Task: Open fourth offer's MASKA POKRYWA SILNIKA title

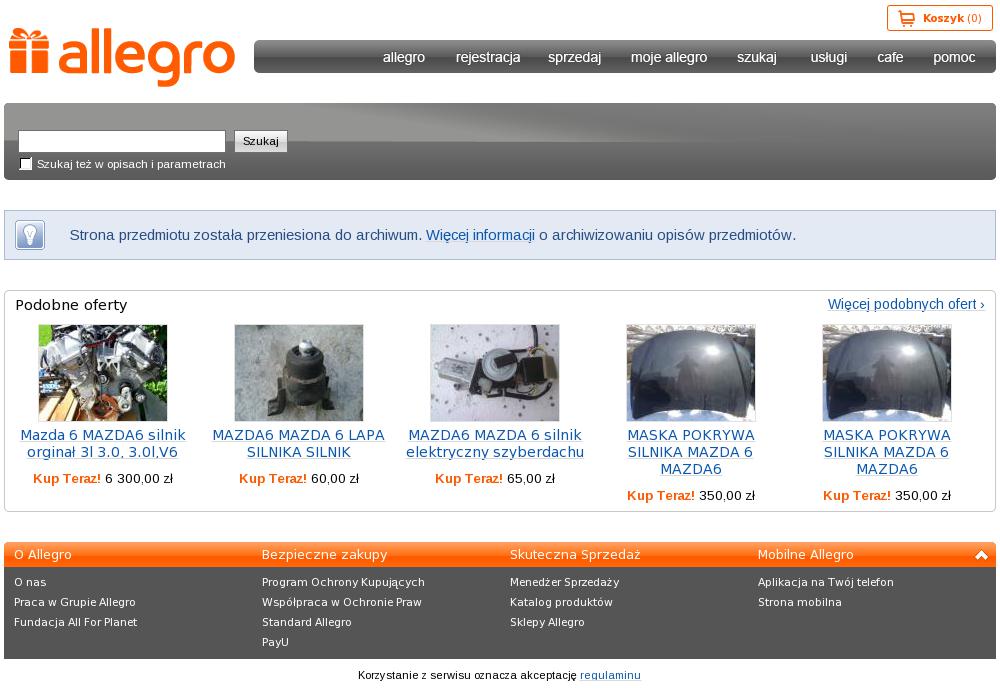Action: pos(691,452)
